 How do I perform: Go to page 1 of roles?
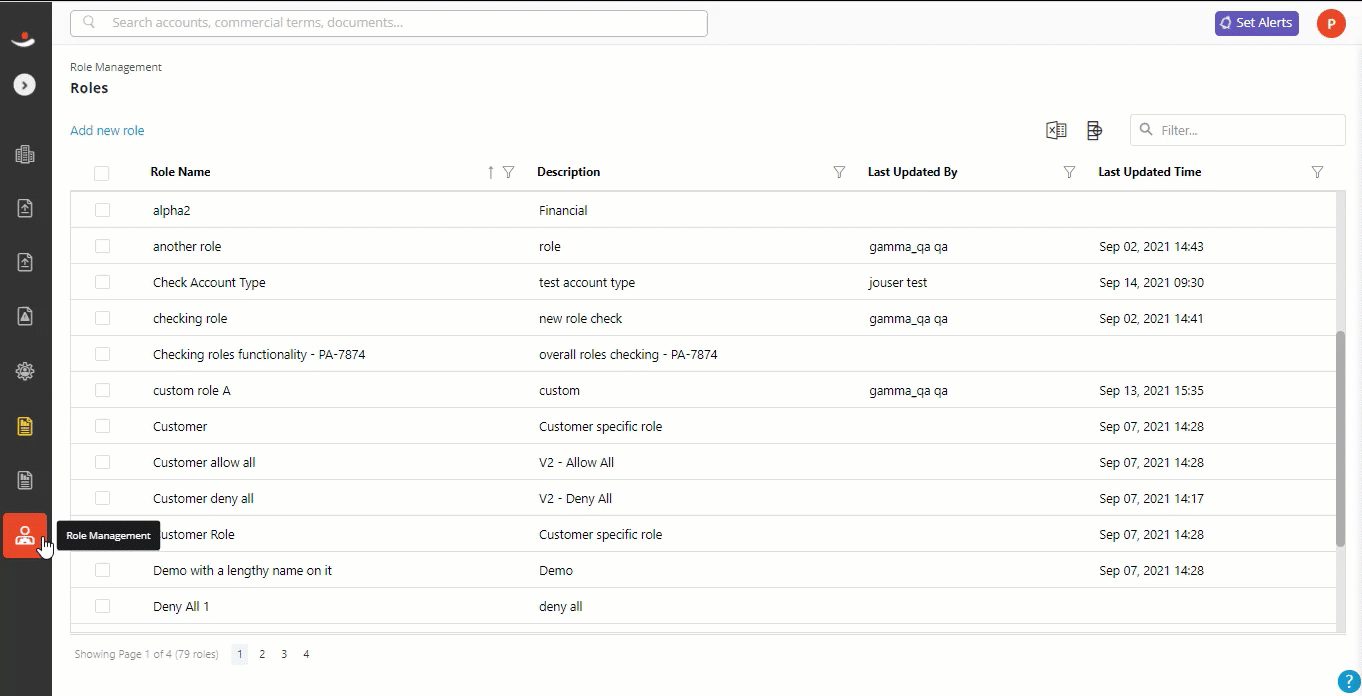[x=240, y=654]
